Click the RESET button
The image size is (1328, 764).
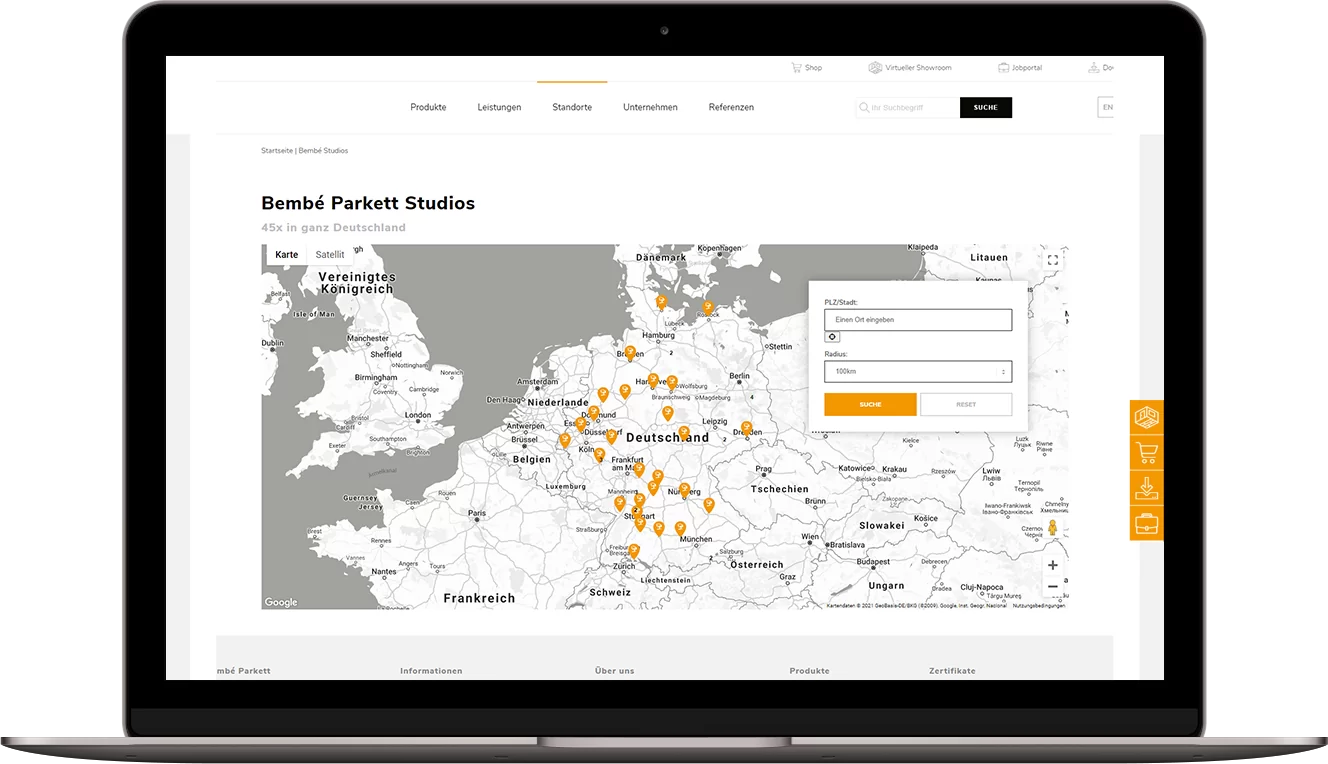pos(966,404)
